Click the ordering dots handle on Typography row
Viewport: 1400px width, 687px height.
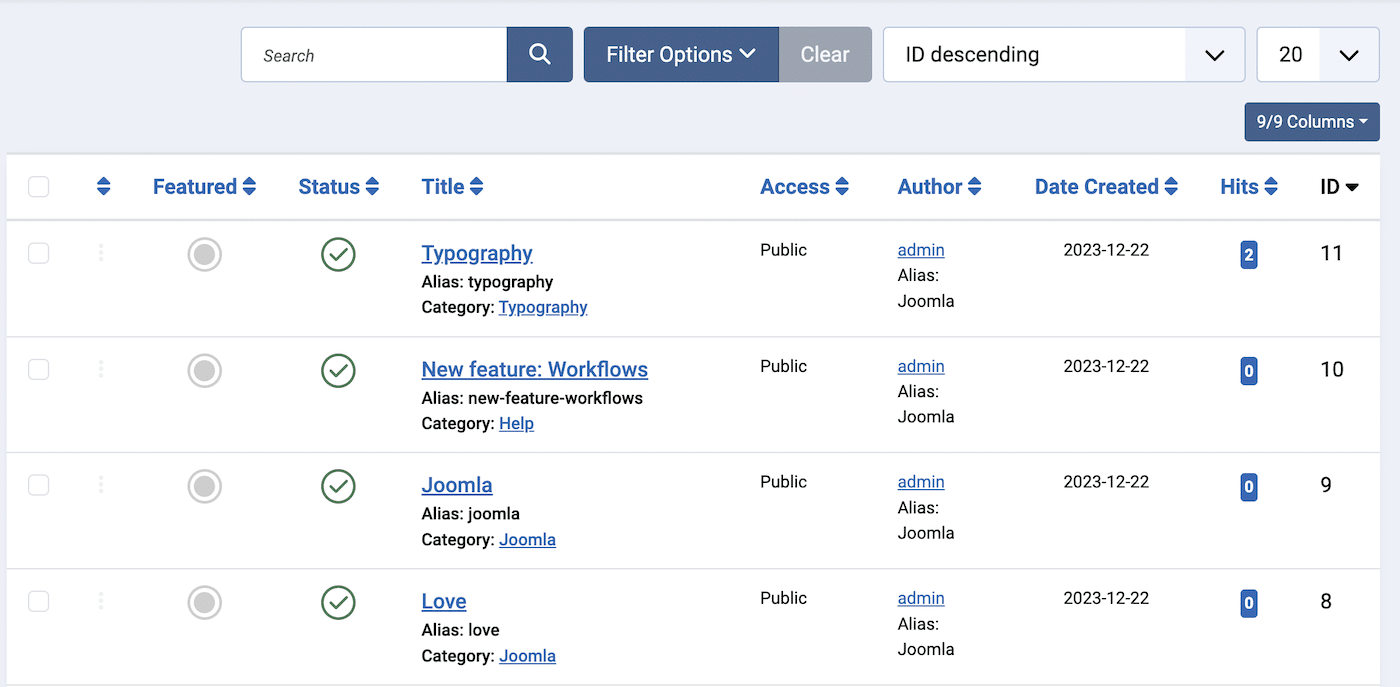click(100, 254)
